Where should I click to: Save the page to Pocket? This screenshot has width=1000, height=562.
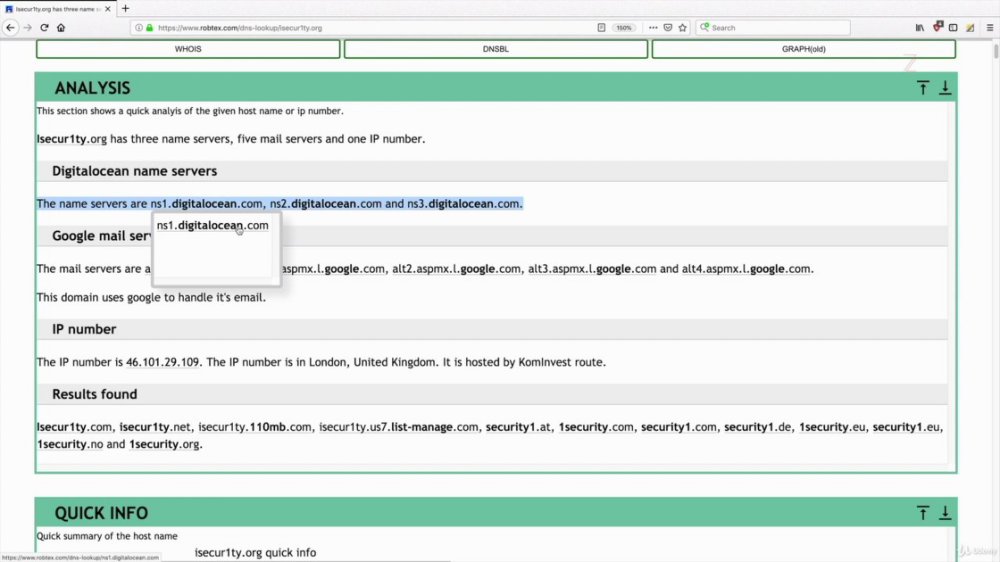(x=668, y=27)
